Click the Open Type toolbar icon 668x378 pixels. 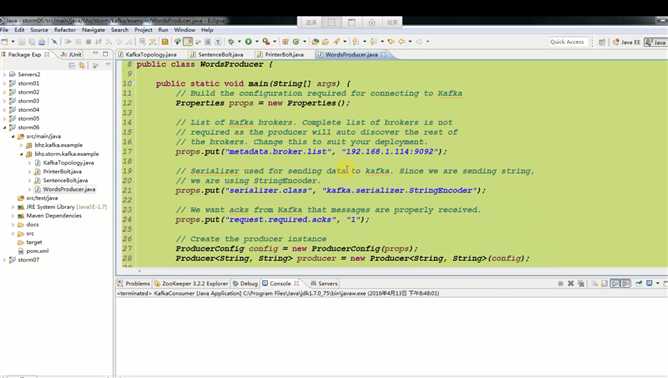[314, 42]
